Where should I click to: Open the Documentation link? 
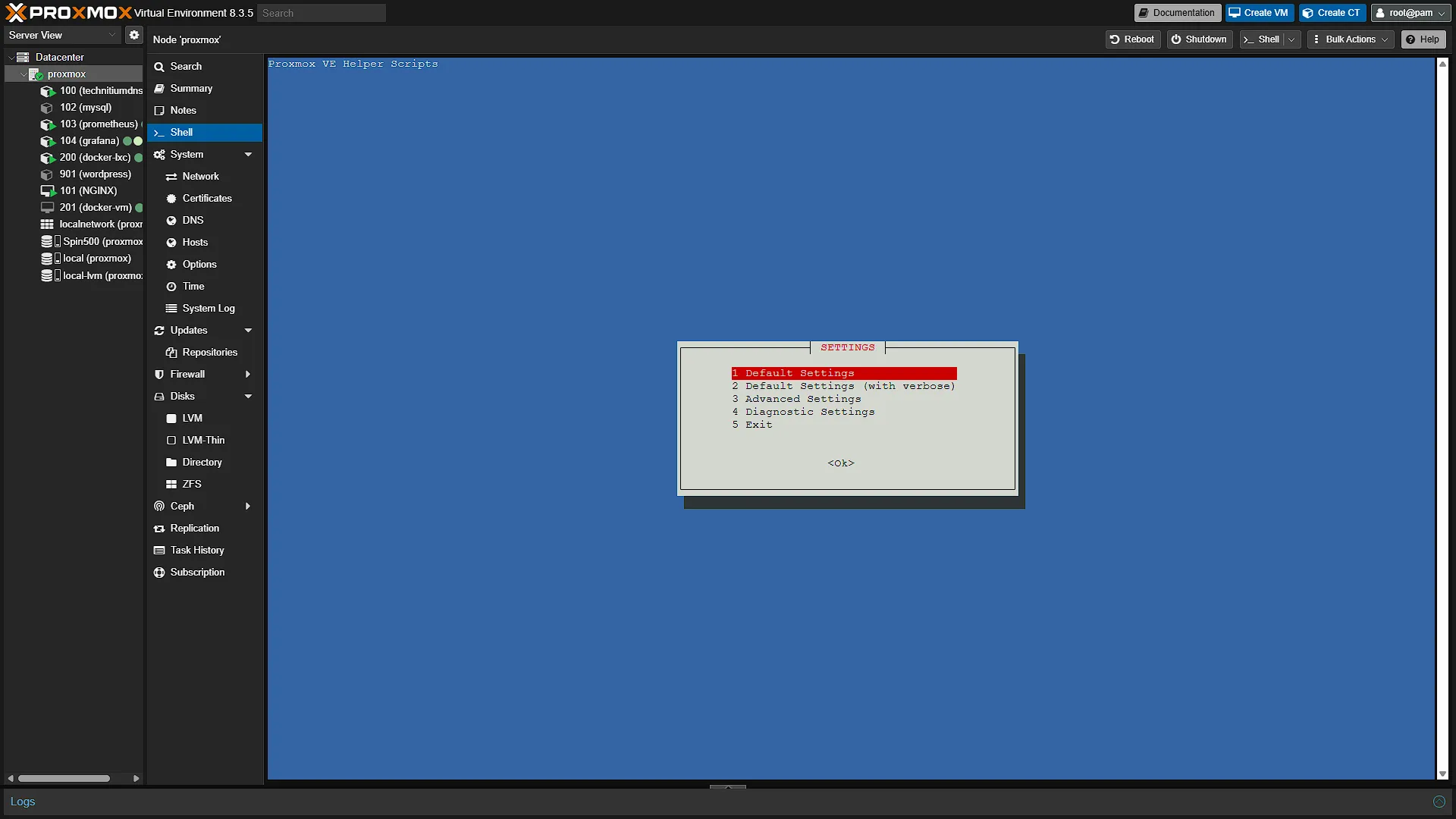(1177, 13)
